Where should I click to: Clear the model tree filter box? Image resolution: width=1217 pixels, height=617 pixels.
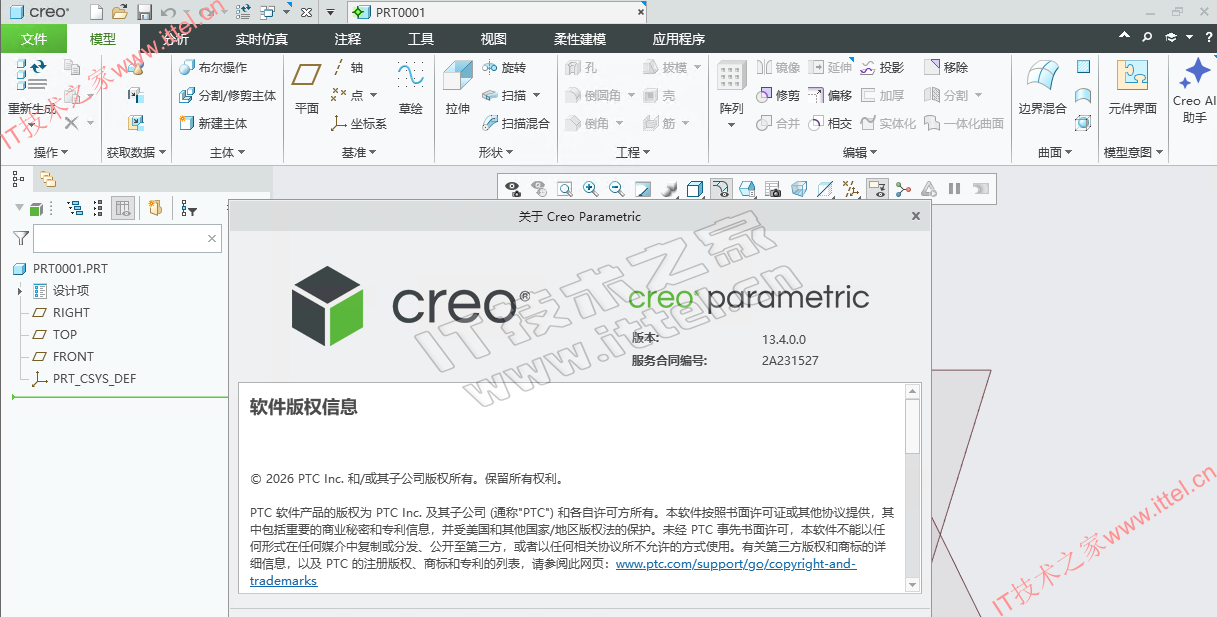point(212,238)
